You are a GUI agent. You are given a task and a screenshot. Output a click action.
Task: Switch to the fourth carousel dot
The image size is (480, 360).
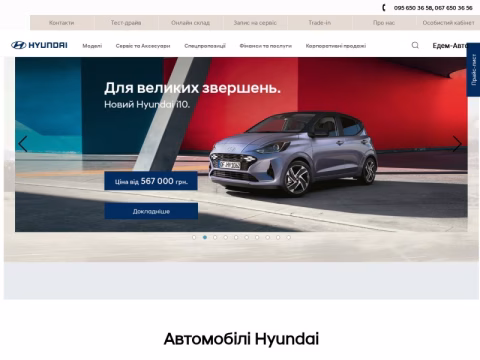coord(226,237)
